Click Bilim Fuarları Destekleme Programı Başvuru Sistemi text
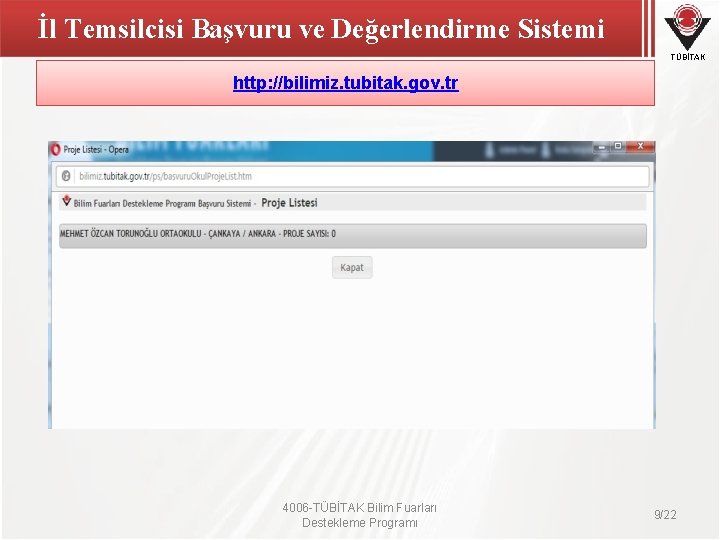The height and width of the screenshot is (540, 720). click(x=162, y=203)
